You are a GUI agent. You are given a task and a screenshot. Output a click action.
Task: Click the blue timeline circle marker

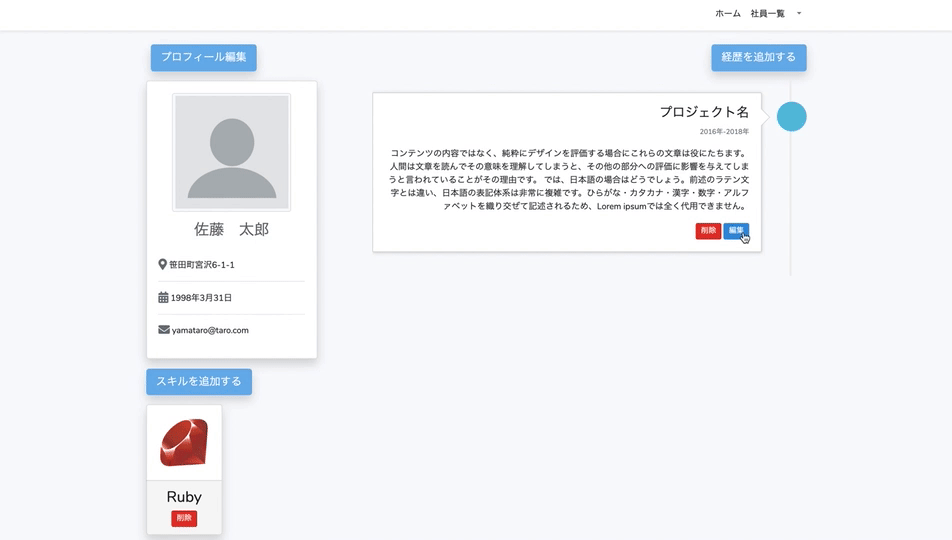coord(791,117)
